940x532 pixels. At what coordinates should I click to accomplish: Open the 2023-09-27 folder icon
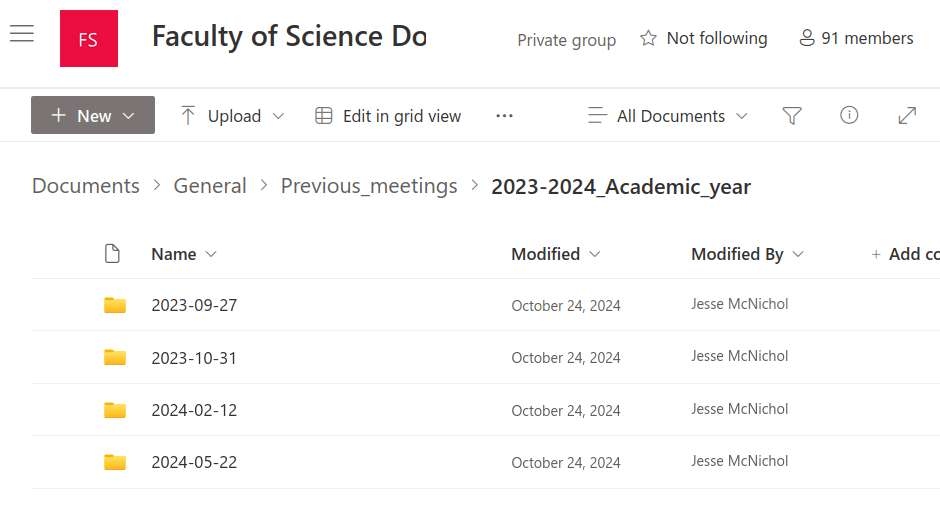[x=115, y=305]
